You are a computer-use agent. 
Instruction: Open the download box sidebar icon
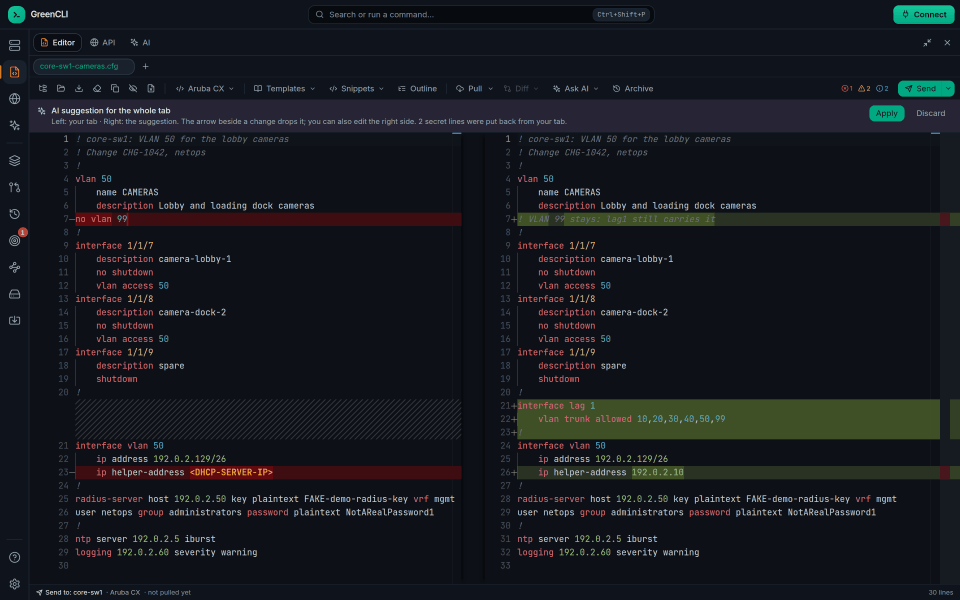tap(15, 321)
